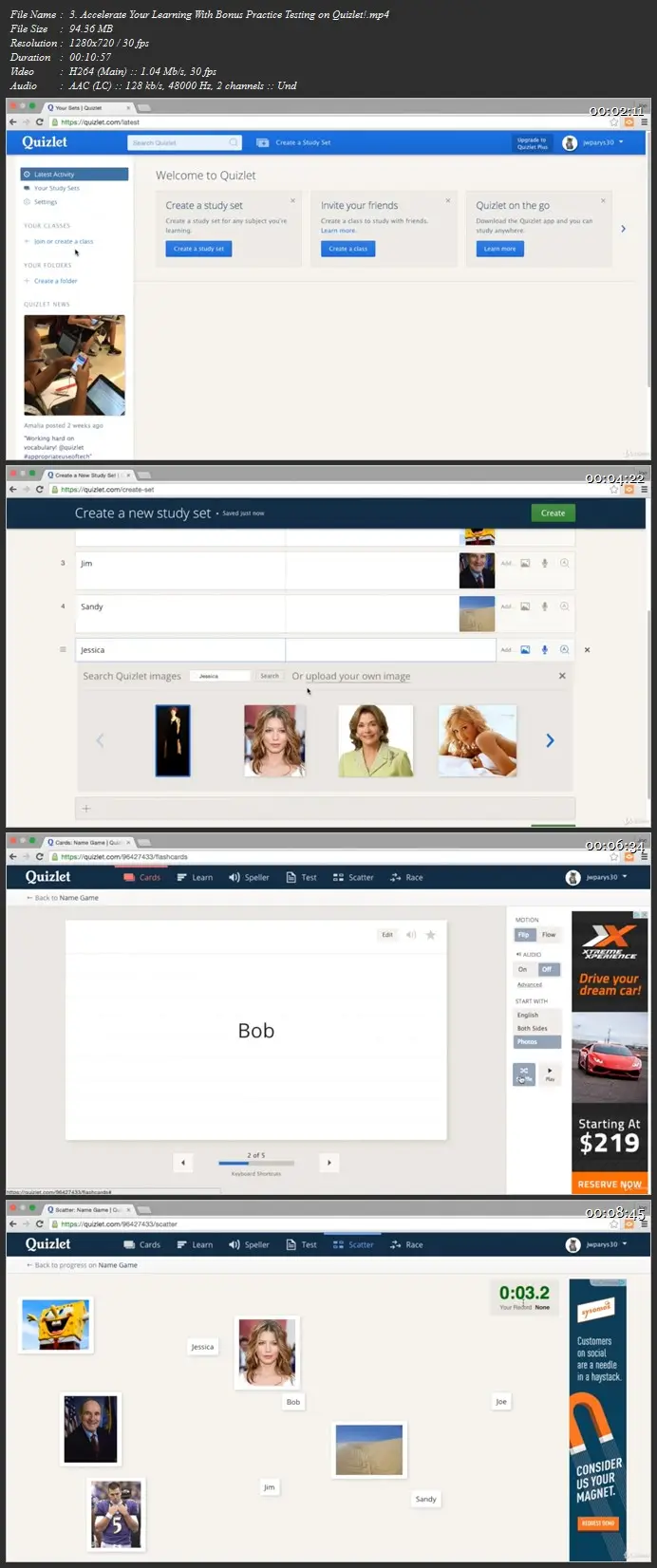Open jwparys30 account dropdown on Welcome page
This screenshot has height=1568, width=657.
(x=594, y=142)
